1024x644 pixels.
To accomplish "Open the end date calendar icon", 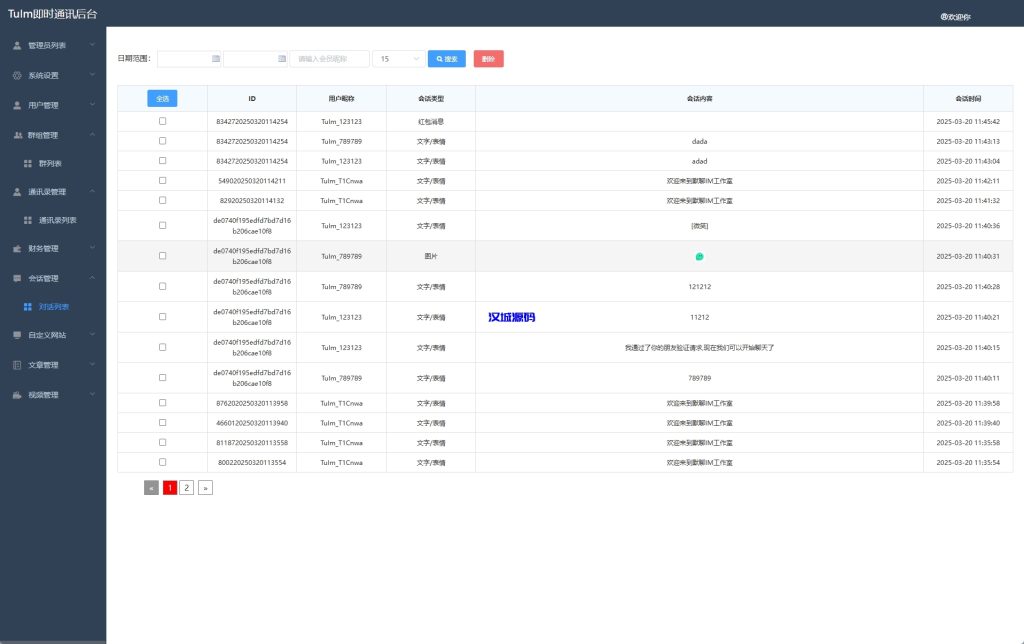I will 281,59.
